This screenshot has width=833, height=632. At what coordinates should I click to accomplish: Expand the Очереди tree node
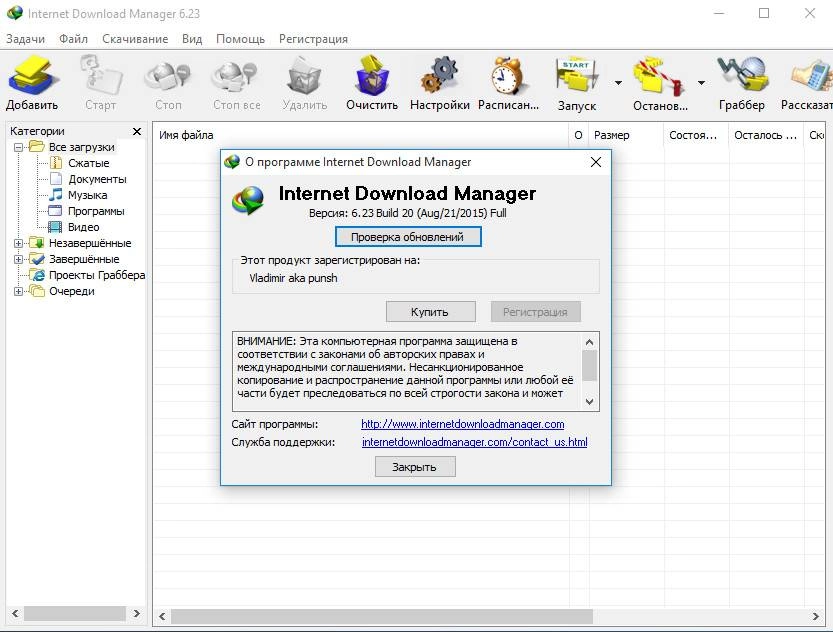pos(19,291)
